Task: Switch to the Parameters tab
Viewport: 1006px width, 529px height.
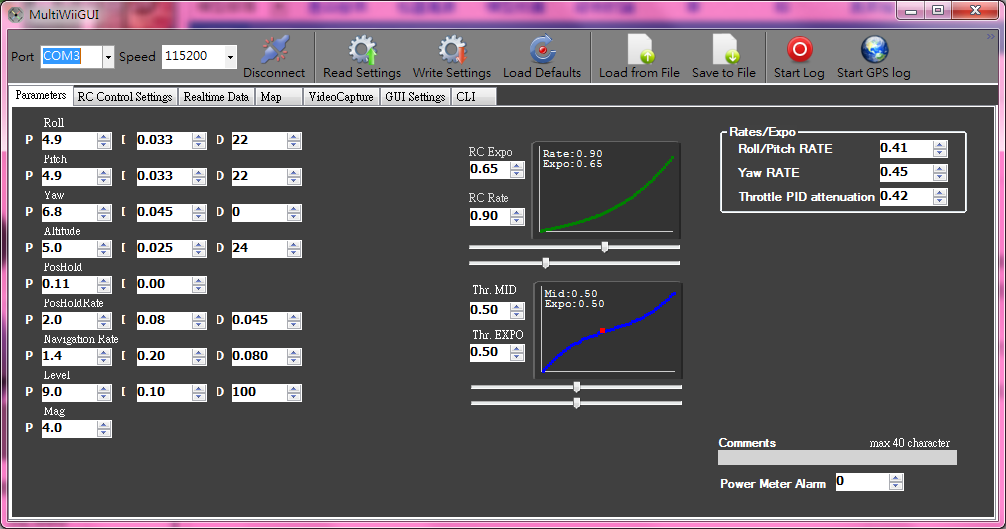Action: [40, 95]
